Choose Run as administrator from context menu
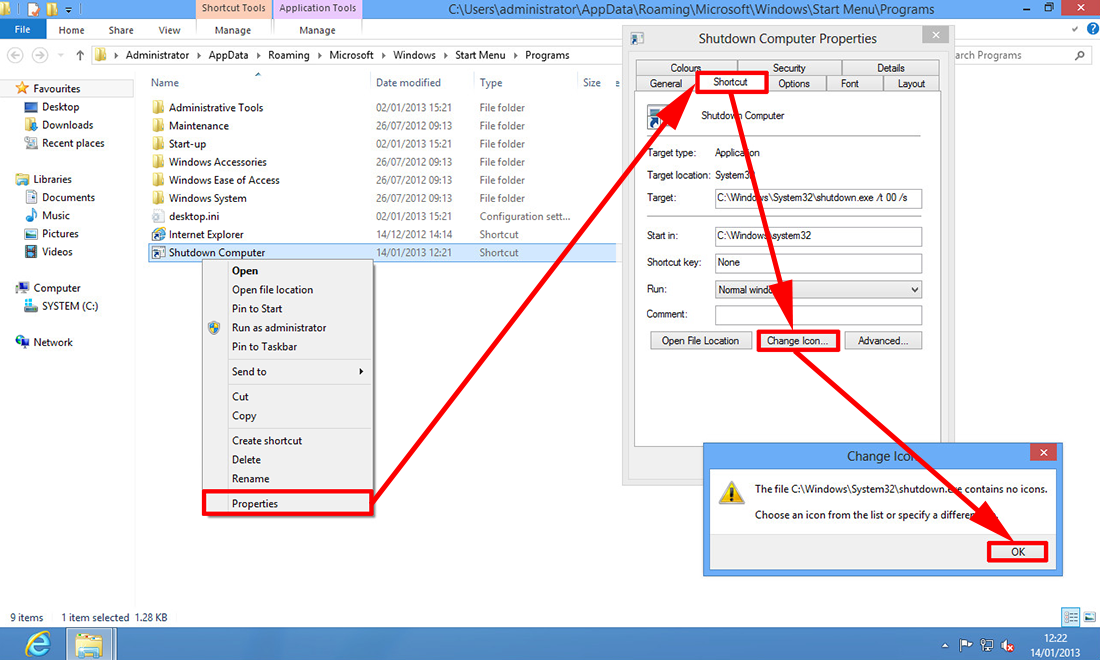 pyautogui.click(x=288, y=328)
